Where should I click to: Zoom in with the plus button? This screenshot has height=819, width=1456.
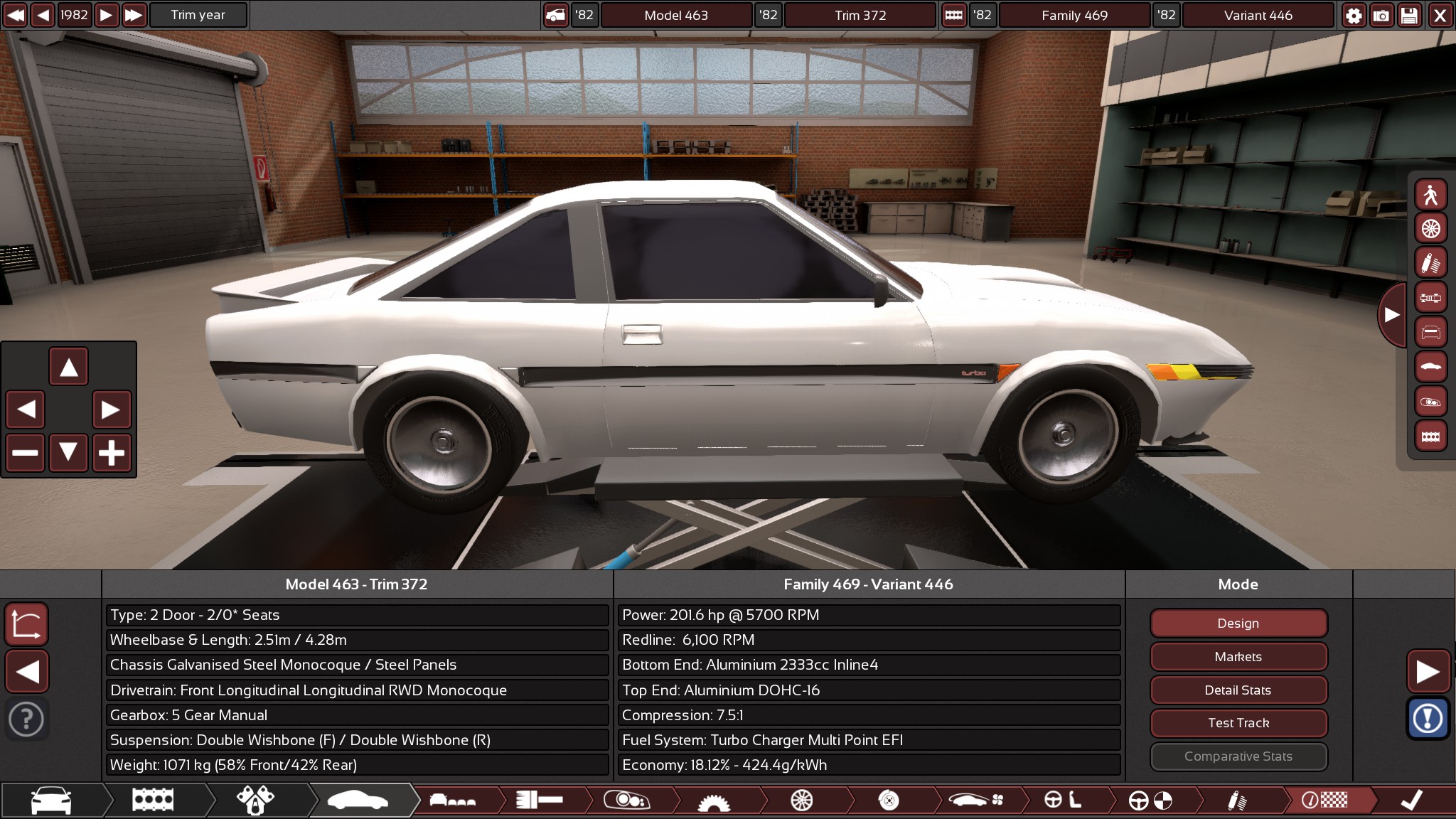coord(112,452)
